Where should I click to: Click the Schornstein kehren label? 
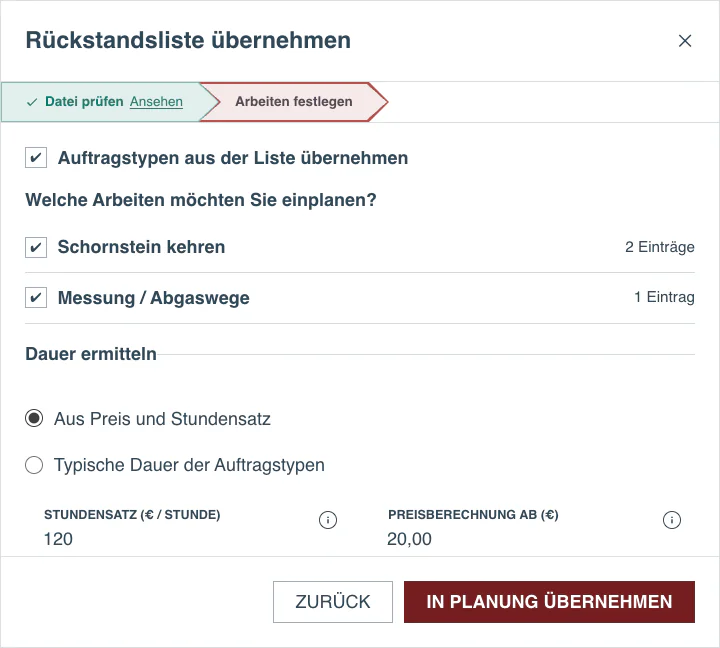pyautogui.click(x=141, y=247)
